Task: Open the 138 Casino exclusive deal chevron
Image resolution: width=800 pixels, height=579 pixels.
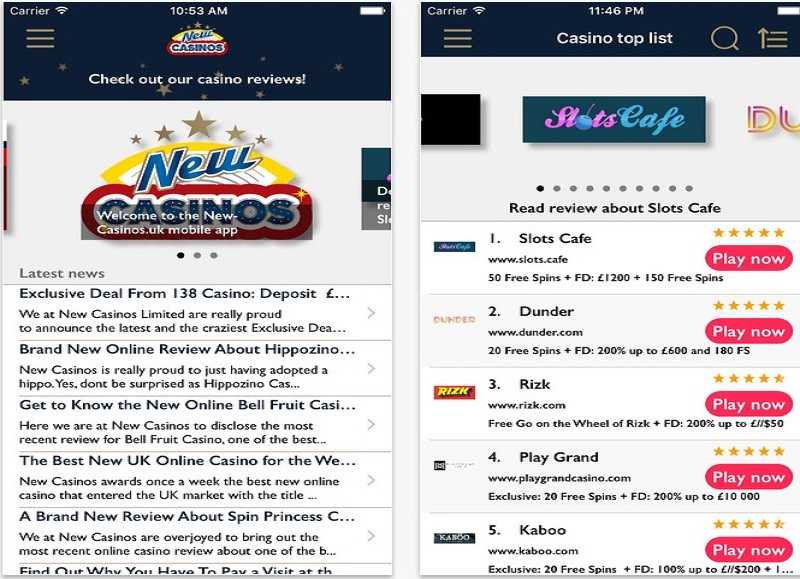Action: tap(371, 313)
